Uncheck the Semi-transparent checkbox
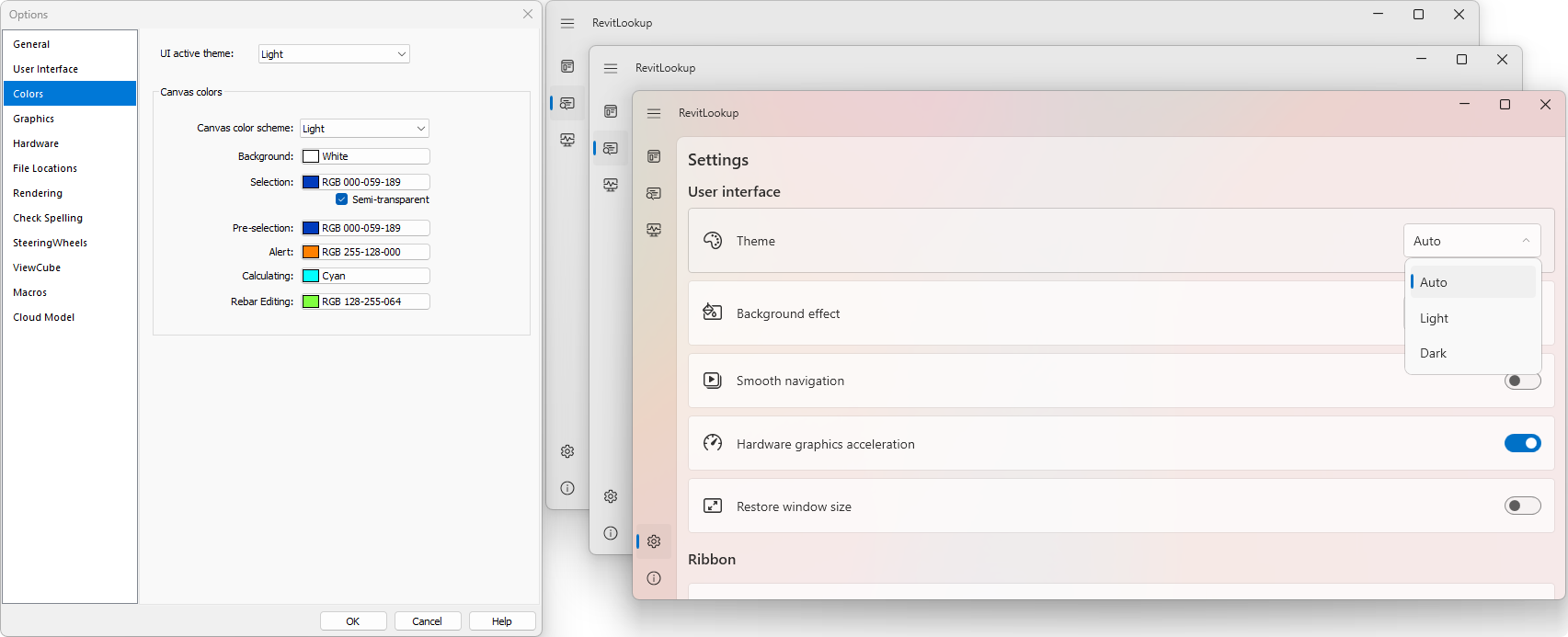This screenshot has height=637, width=1568. tap(342, 199)
